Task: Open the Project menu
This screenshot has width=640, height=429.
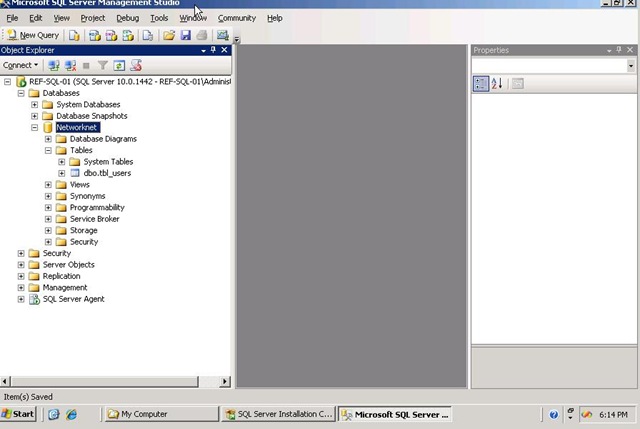Action: [93, 18]
